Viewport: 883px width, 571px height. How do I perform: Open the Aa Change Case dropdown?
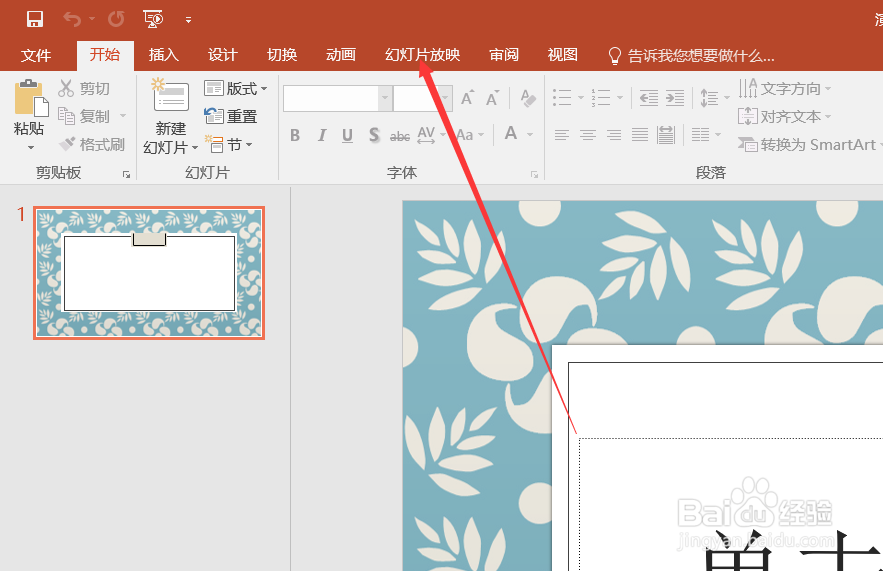(x=470, y=135)
